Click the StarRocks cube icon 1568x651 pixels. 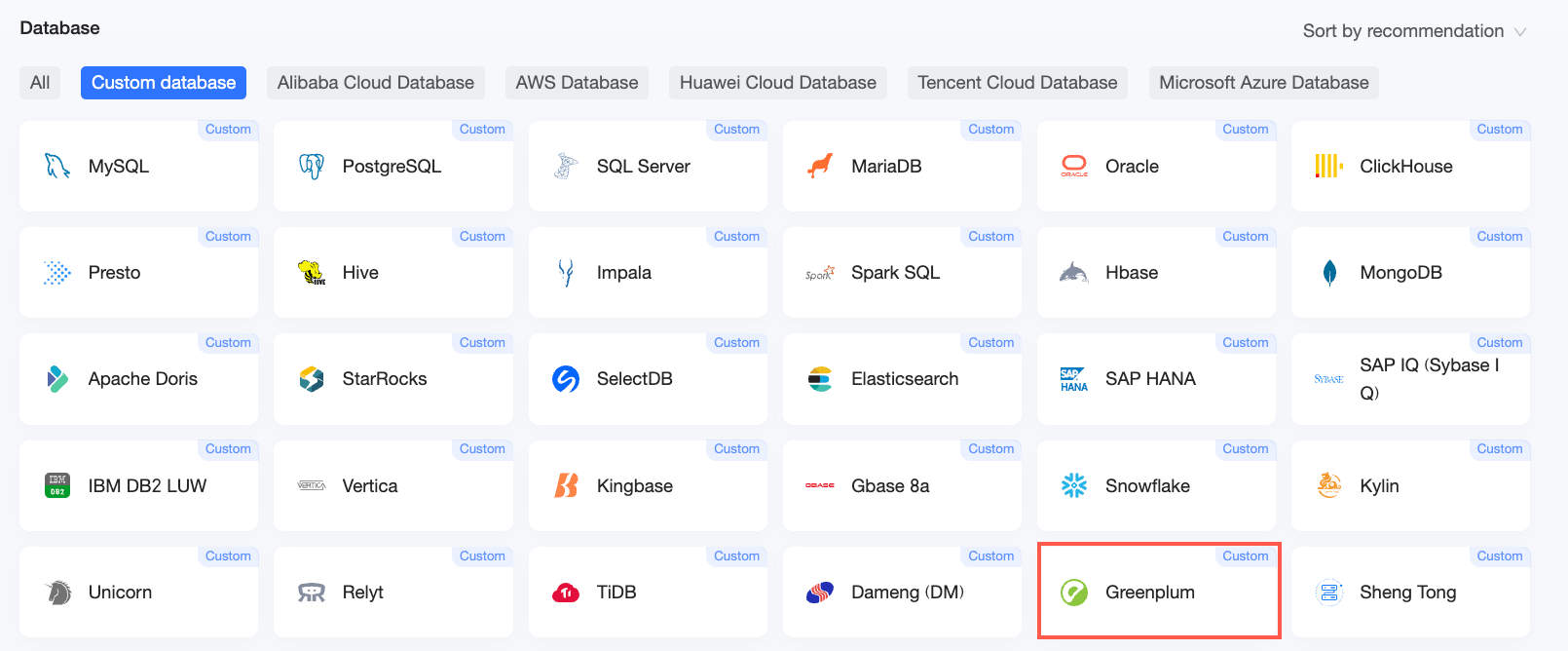point(312,379)
